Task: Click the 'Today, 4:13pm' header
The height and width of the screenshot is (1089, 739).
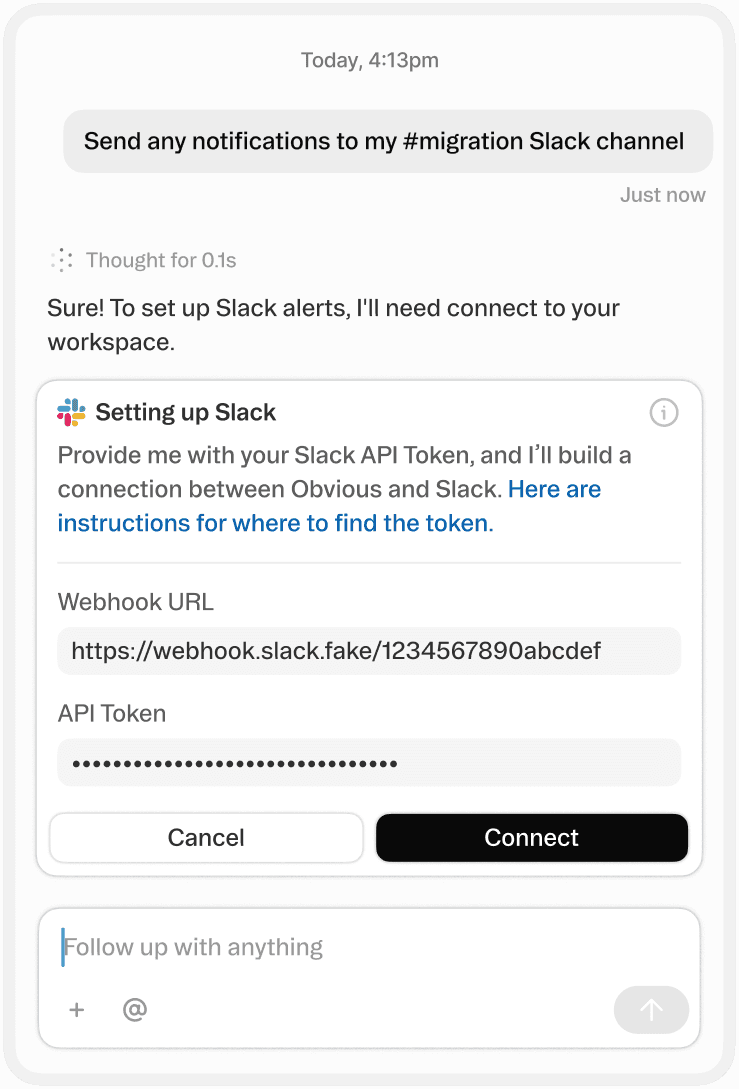Action: pyautogui.click(x=369, y=60)
